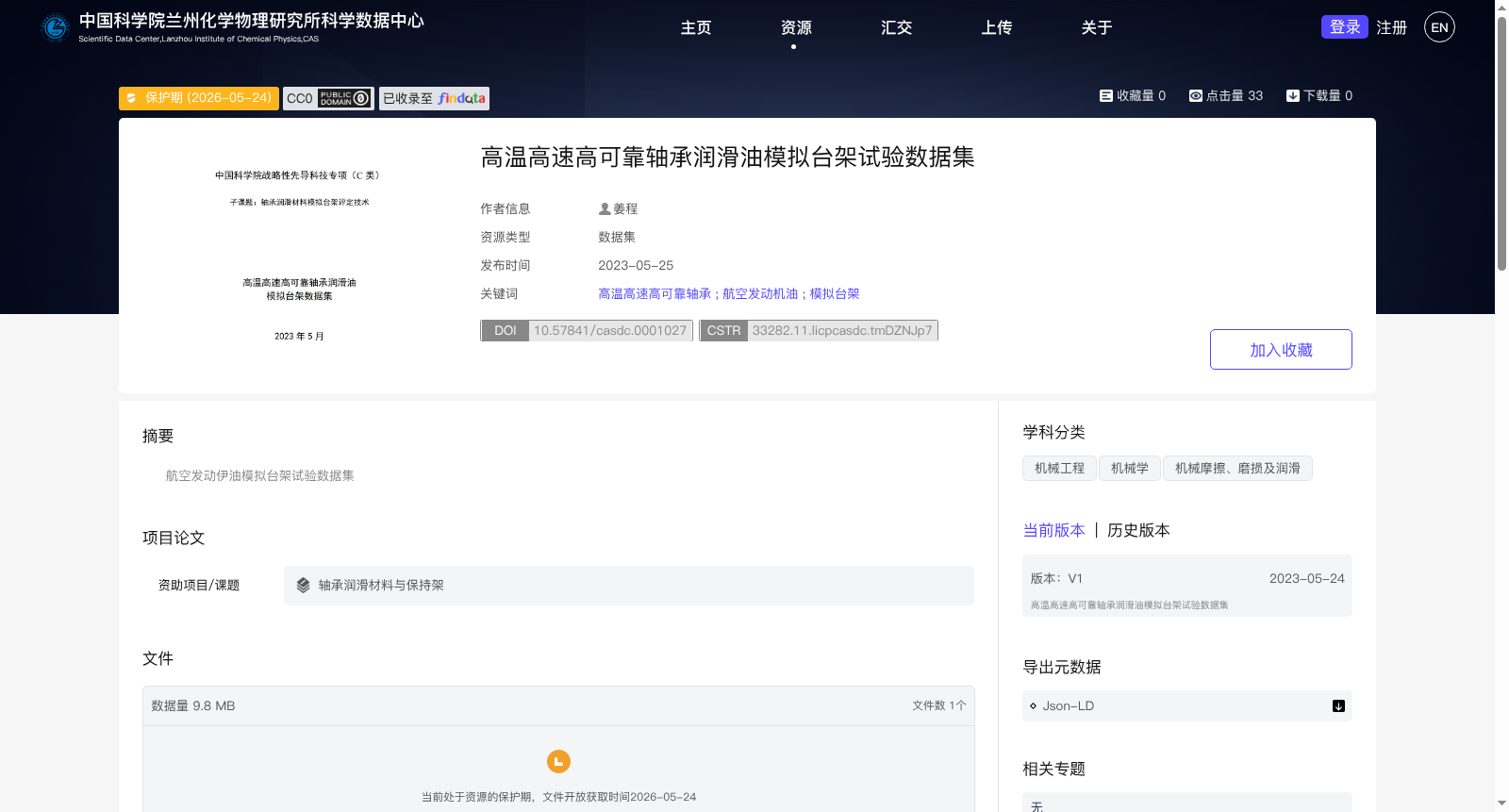
Task: Open the 主页 navigation item
Action: point(696,28)
